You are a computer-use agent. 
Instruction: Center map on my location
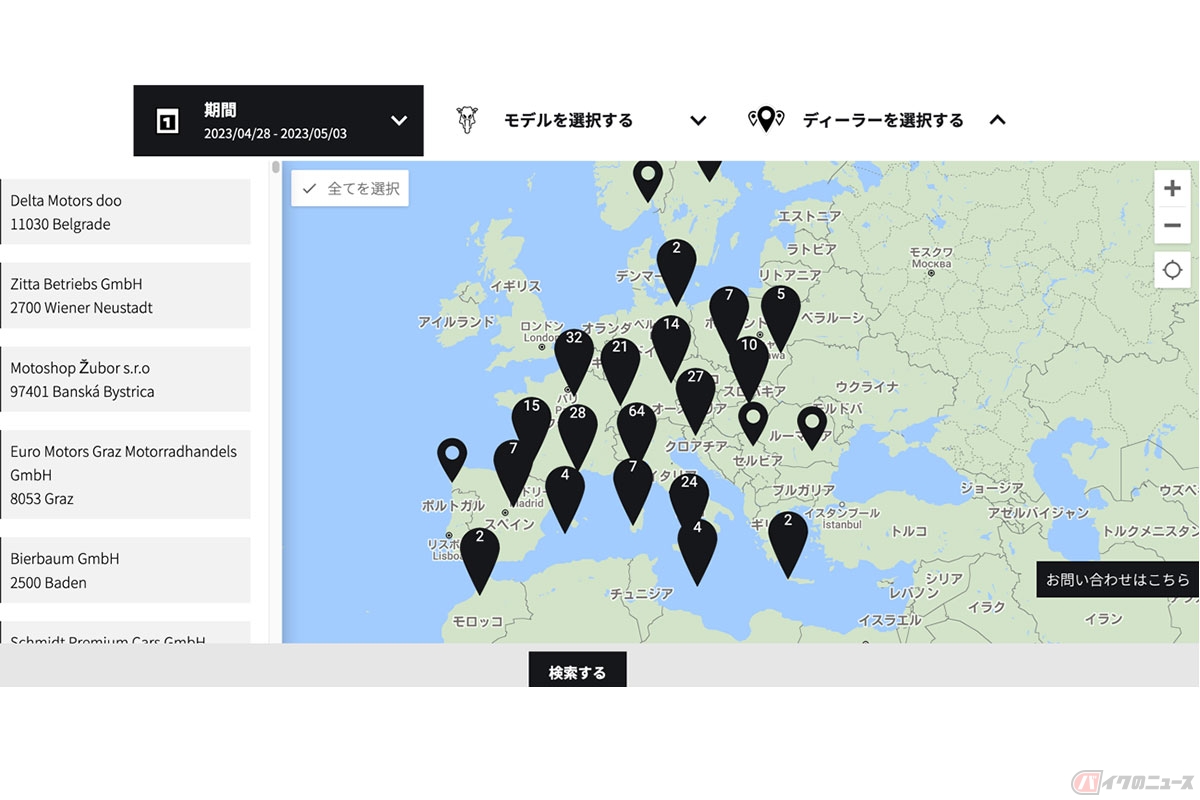click(x=1172, y=270)
